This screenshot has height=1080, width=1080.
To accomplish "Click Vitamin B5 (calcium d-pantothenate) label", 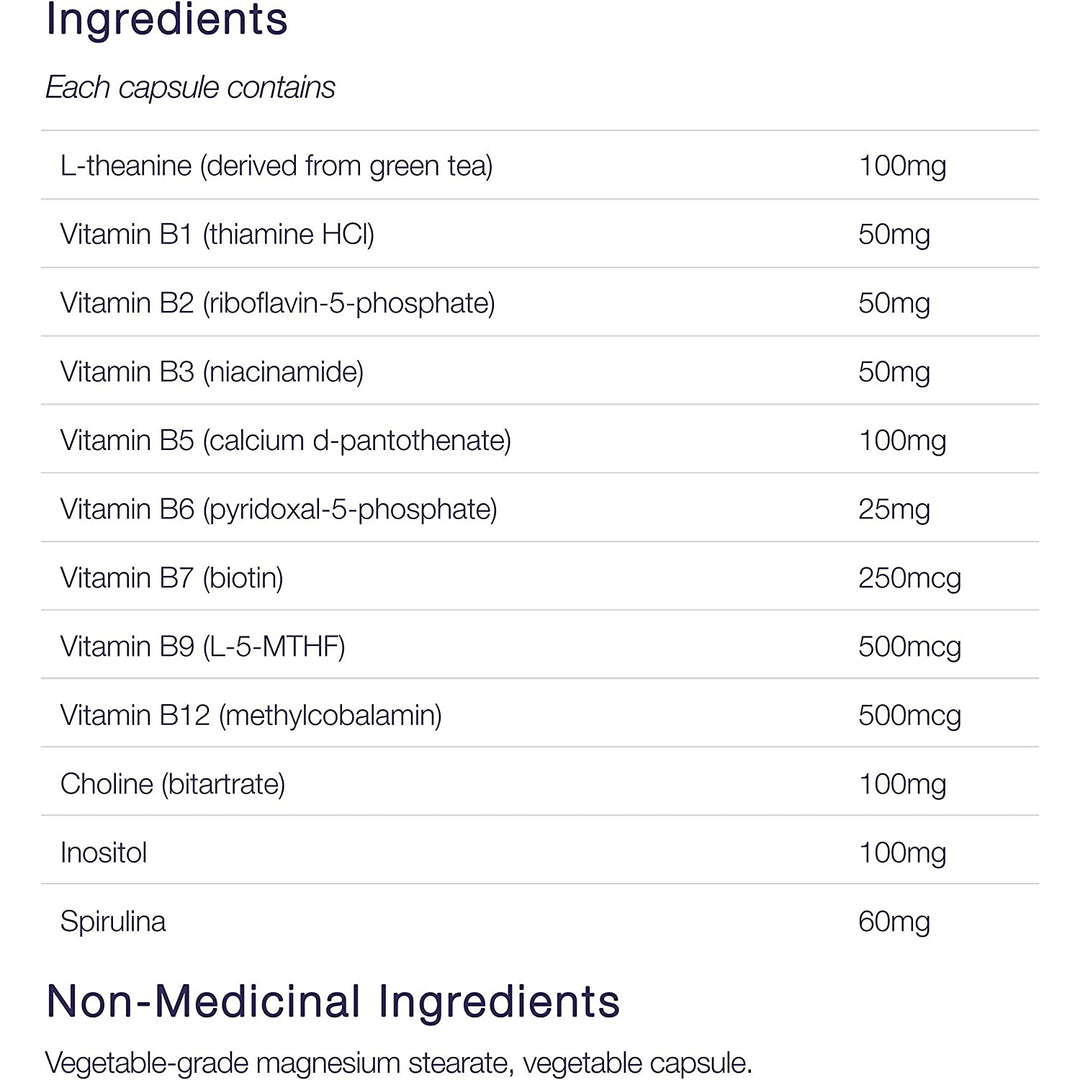I will point(285,440).
